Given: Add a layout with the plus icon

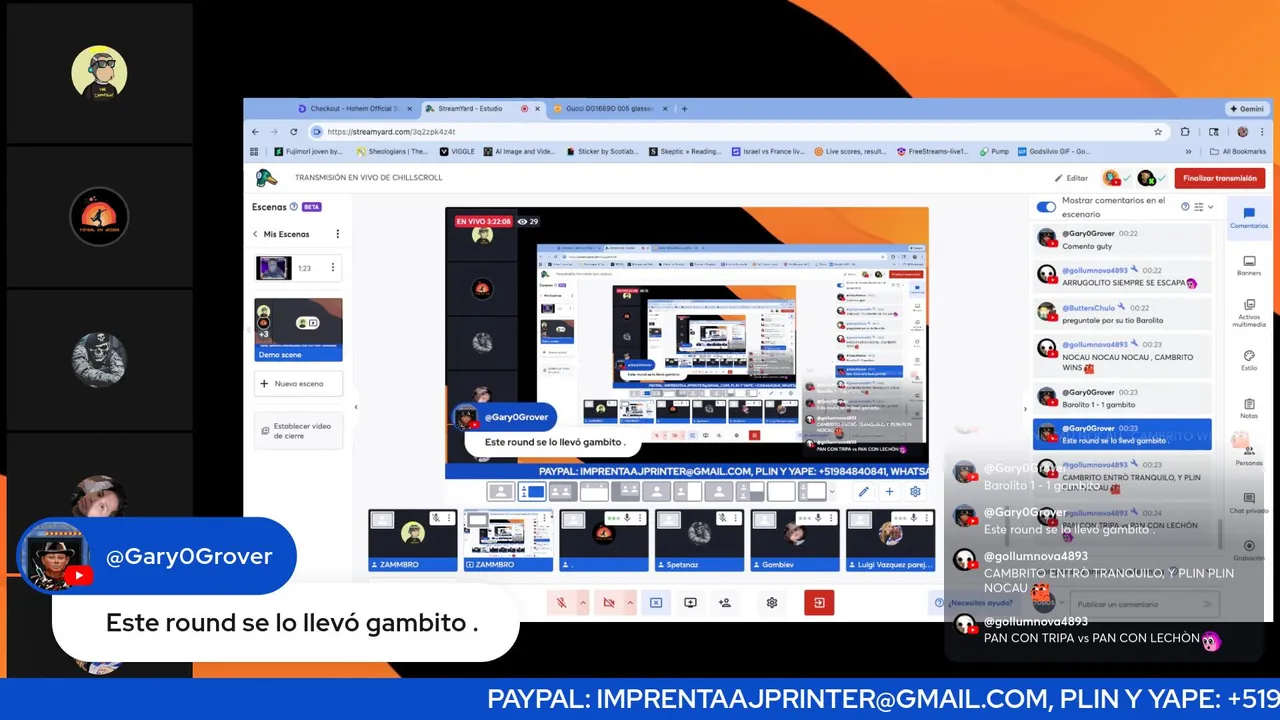Looking at the screenshot, I should 889,492.
